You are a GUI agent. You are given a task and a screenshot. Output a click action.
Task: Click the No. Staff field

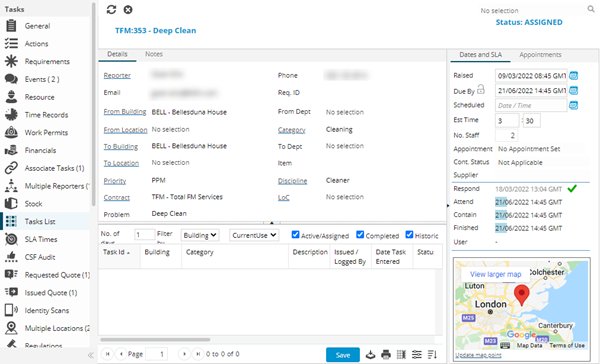click(x=507, y=135)
